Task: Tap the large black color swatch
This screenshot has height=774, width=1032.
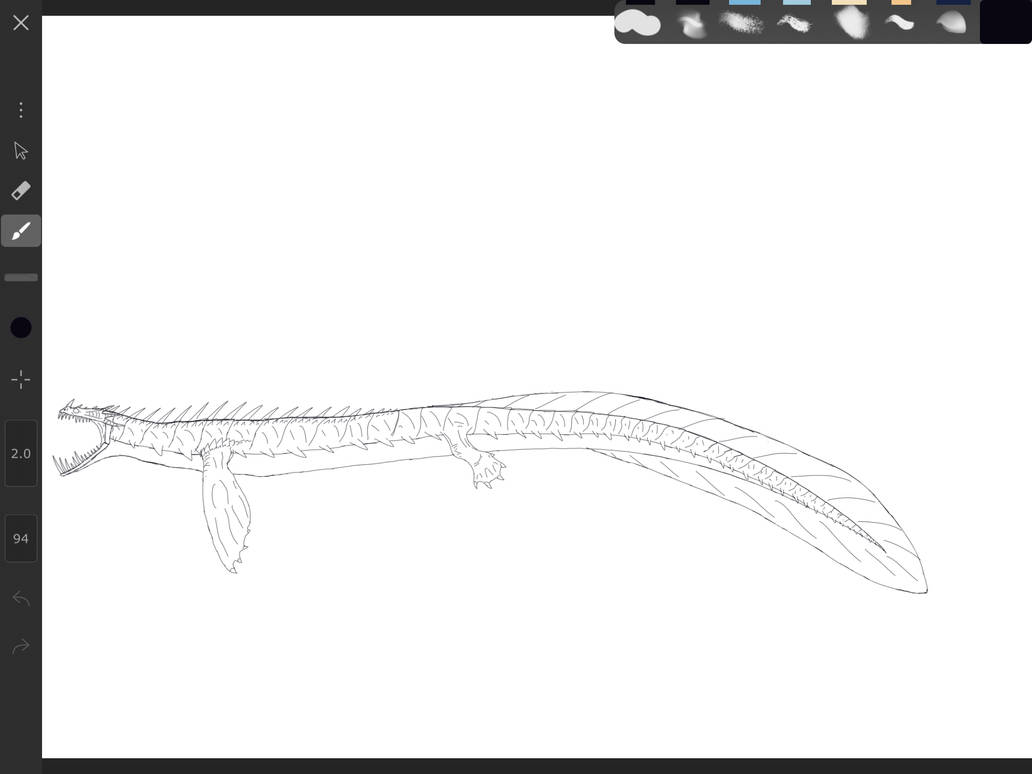Action: click(1005, 22)
